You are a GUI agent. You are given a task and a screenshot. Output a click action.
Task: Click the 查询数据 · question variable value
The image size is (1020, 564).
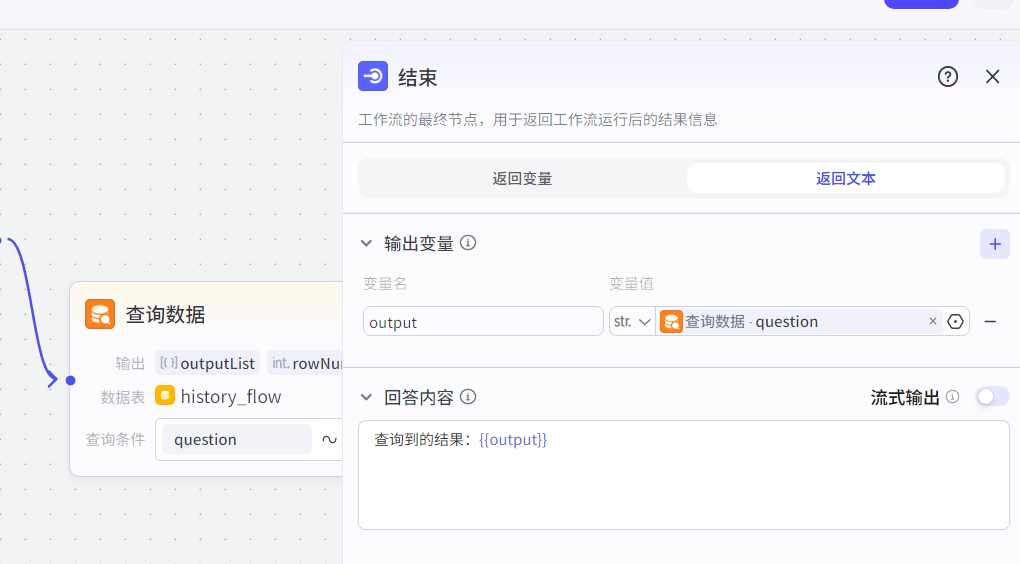[799, 321]
